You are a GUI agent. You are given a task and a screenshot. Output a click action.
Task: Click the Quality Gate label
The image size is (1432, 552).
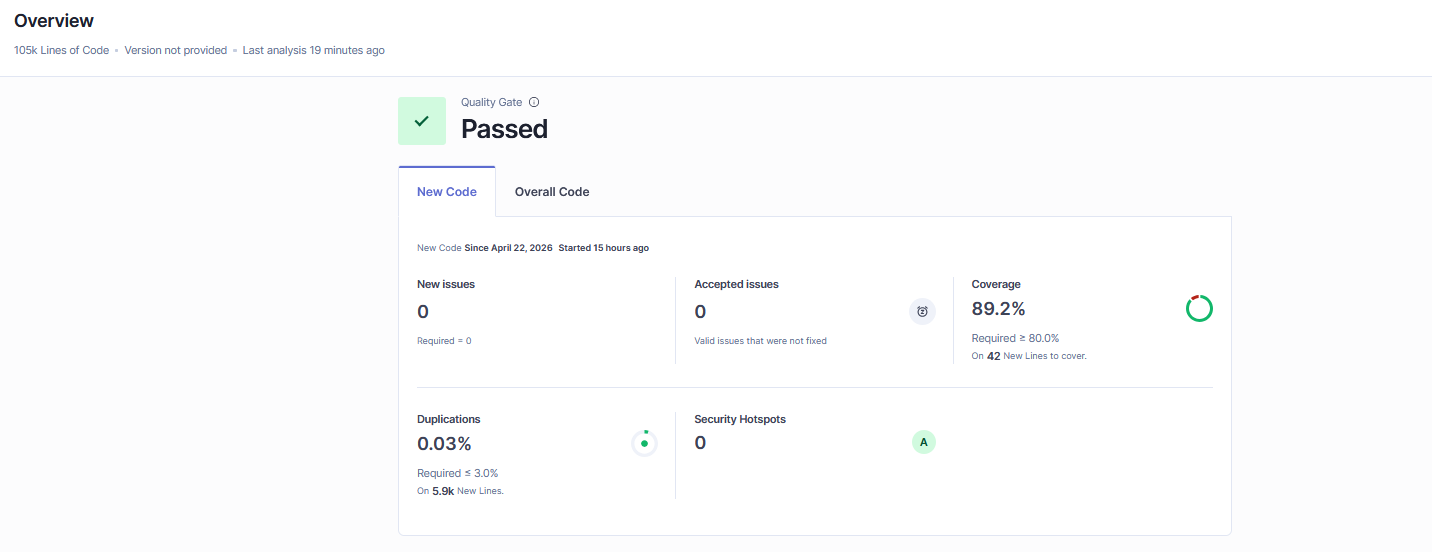click(492, 102)
